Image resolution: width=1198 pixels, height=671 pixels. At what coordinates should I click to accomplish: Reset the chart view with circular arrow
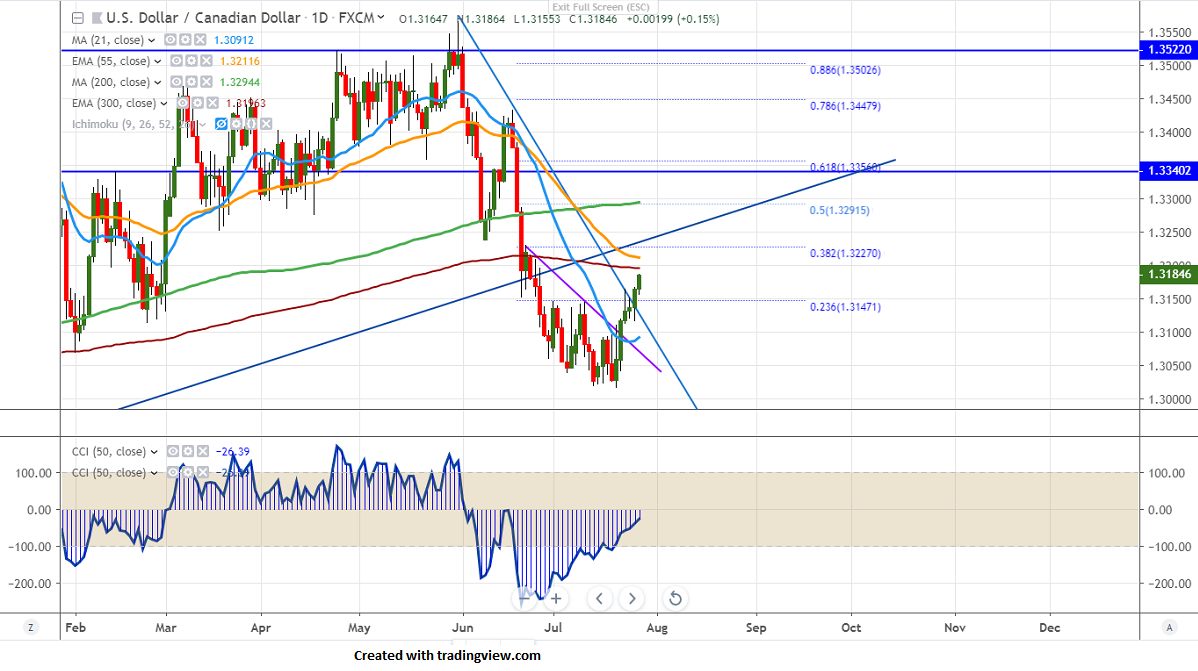click(675, 598)
